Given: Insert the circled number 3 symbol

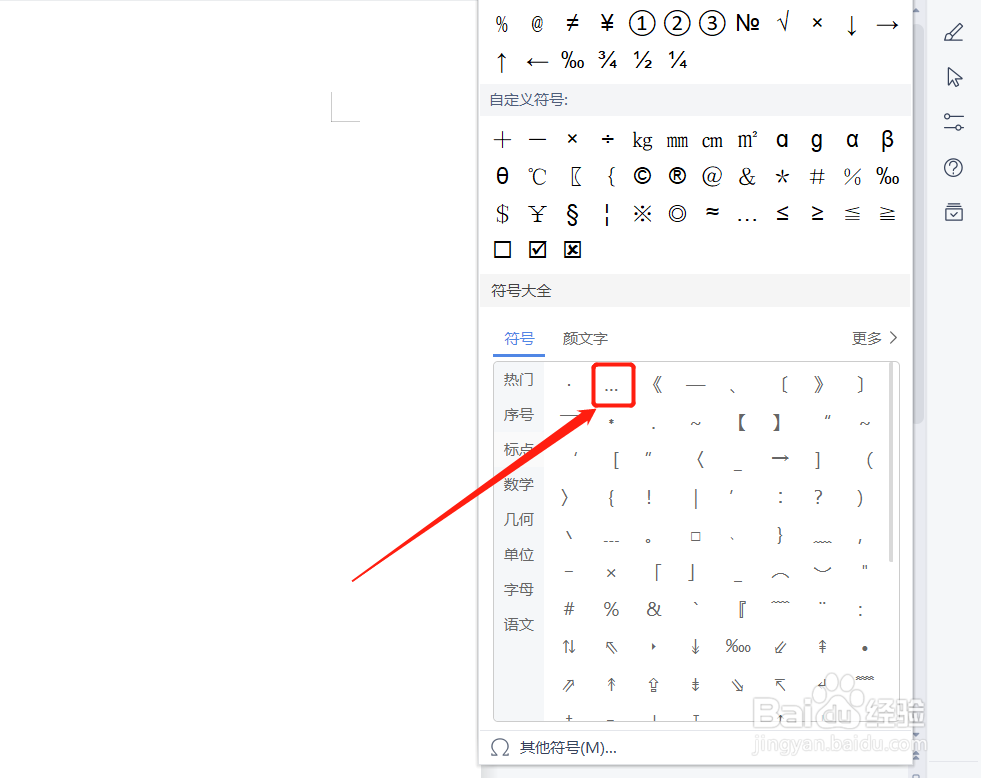Looking at the screenshot, I should coord(712,24).
